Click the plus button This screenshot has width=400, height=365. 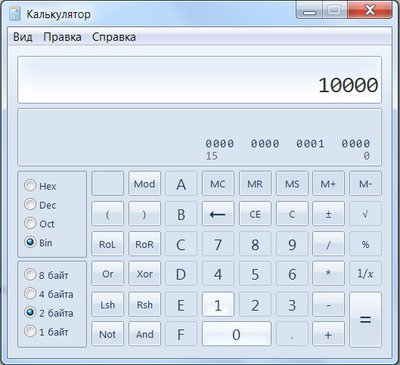328,334
